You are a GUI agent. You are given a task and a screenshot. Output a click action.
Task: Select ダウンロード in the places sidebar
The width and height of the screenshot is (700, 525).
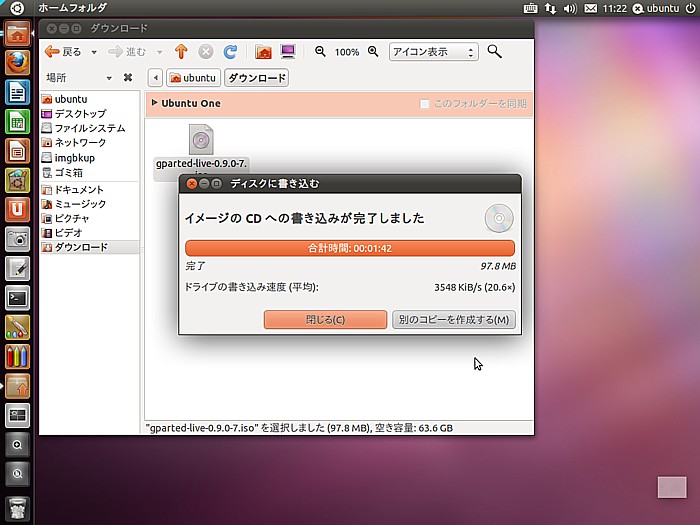click(x=89, y=247)
